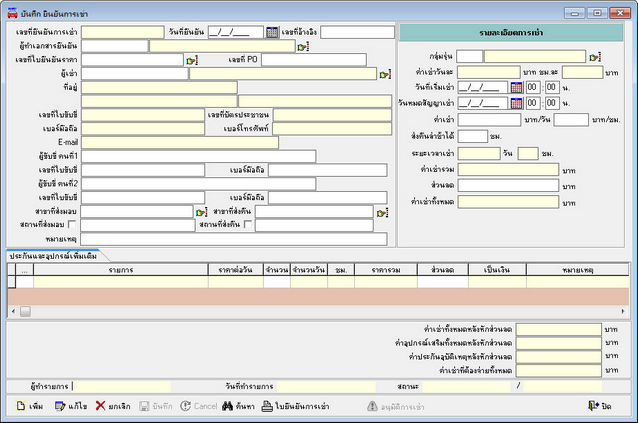Click the เลขที่อ้างอิง input field
The height and width of the screenshot is (423, 638).
point(357,32)
